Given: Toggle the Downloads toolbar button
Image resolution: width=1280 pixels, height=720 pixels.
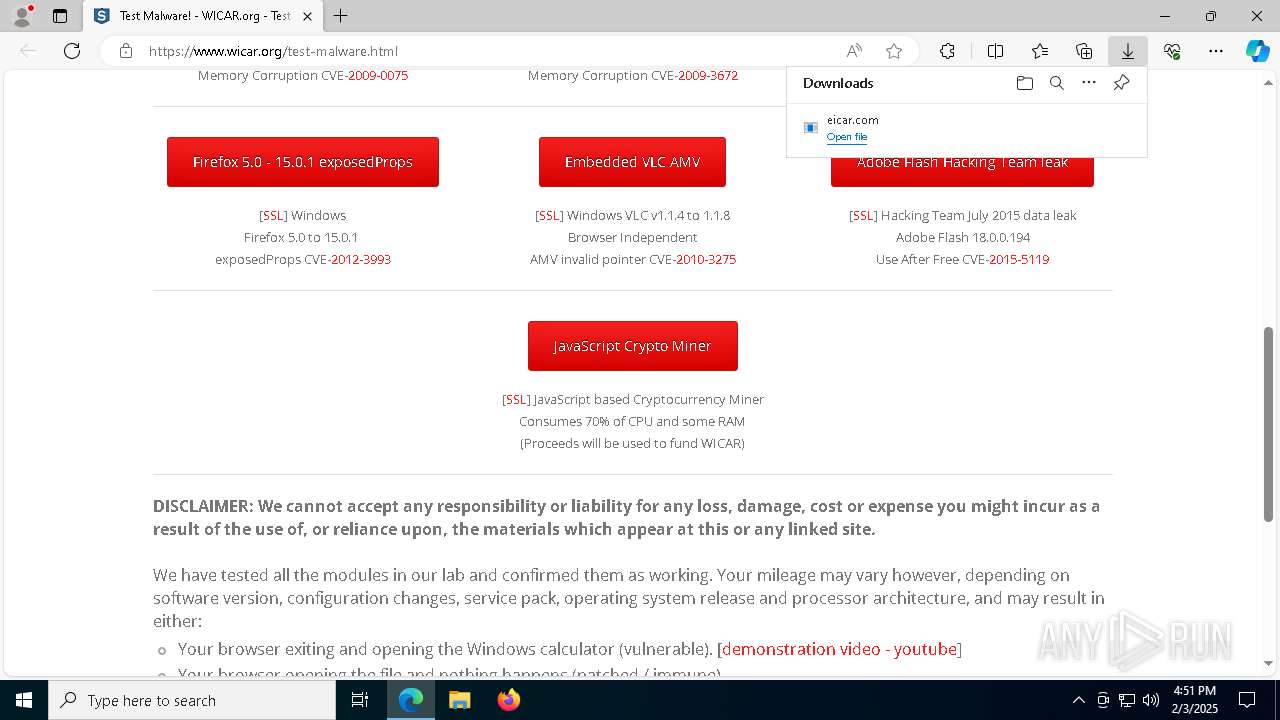Looking at the screenshot, I should point(1128,51).
